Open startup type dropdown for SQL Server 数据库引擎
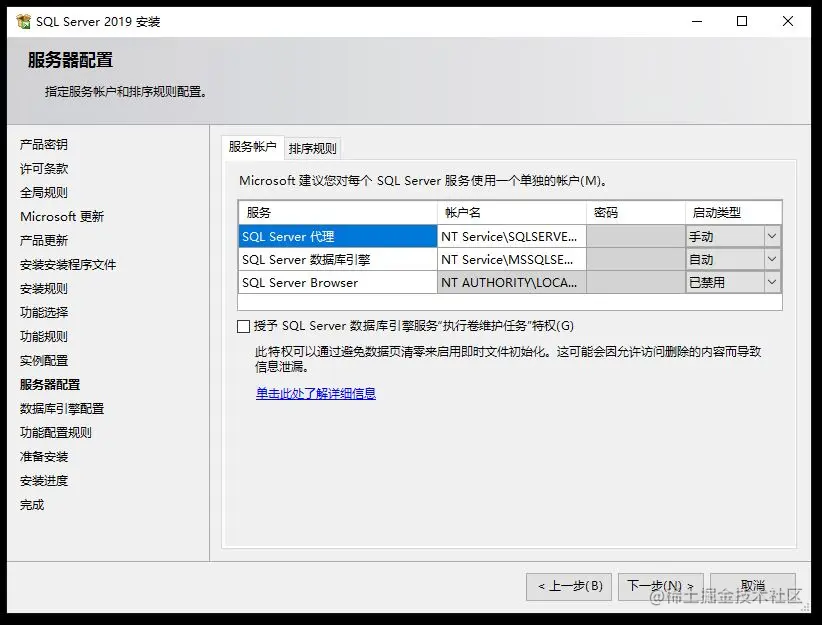Screen dimensions: 822x625 point(772,260)
